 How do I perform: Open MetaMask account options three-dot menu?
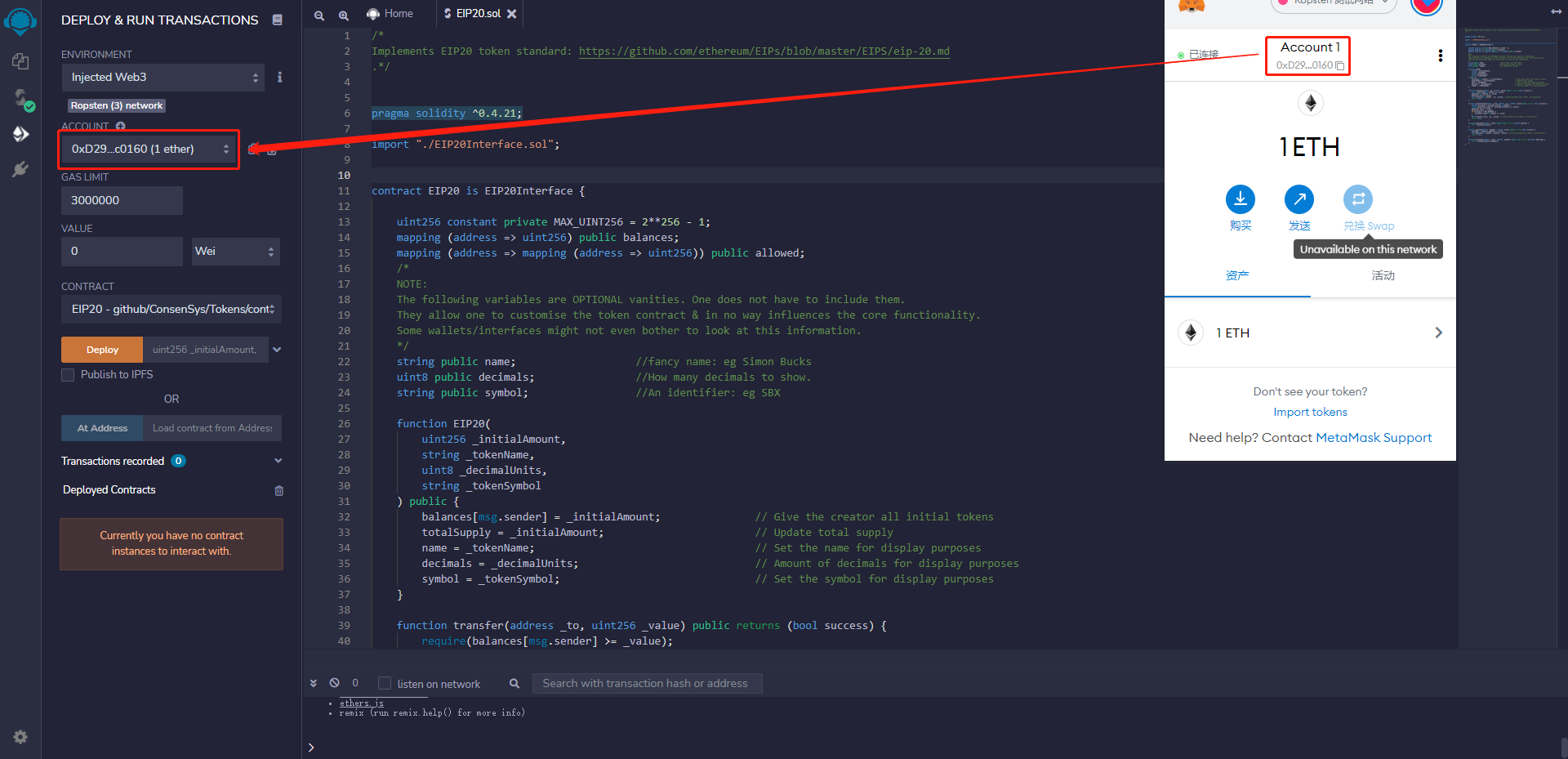click(1440, 56)
